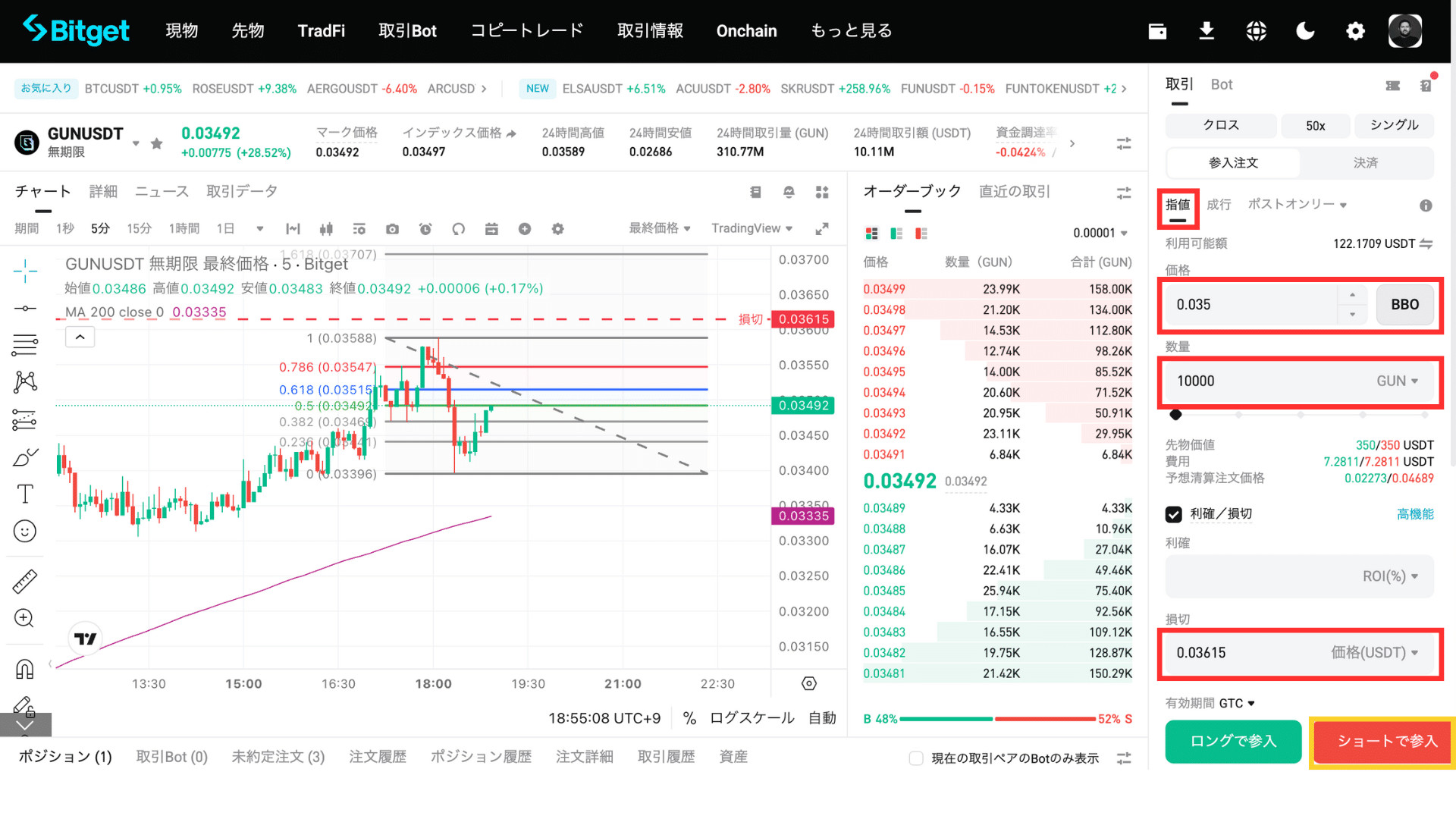Open chart settings gear in toolbar
Viewport: 1456px width, 819px height.
[x=557, y=229]
